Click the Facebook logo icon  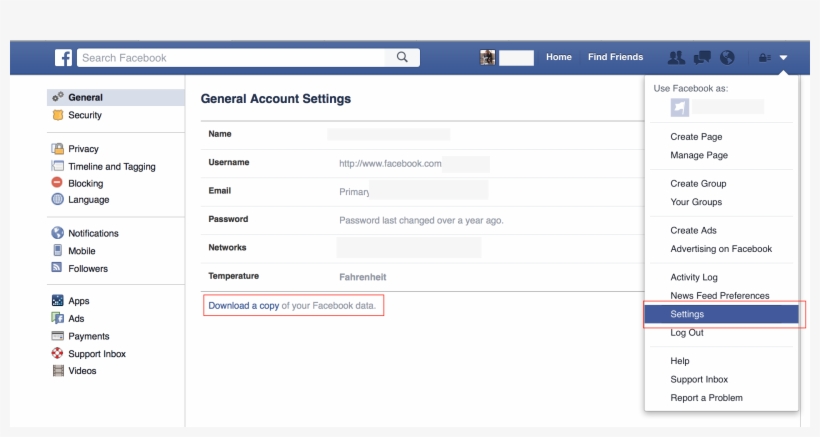63,58
